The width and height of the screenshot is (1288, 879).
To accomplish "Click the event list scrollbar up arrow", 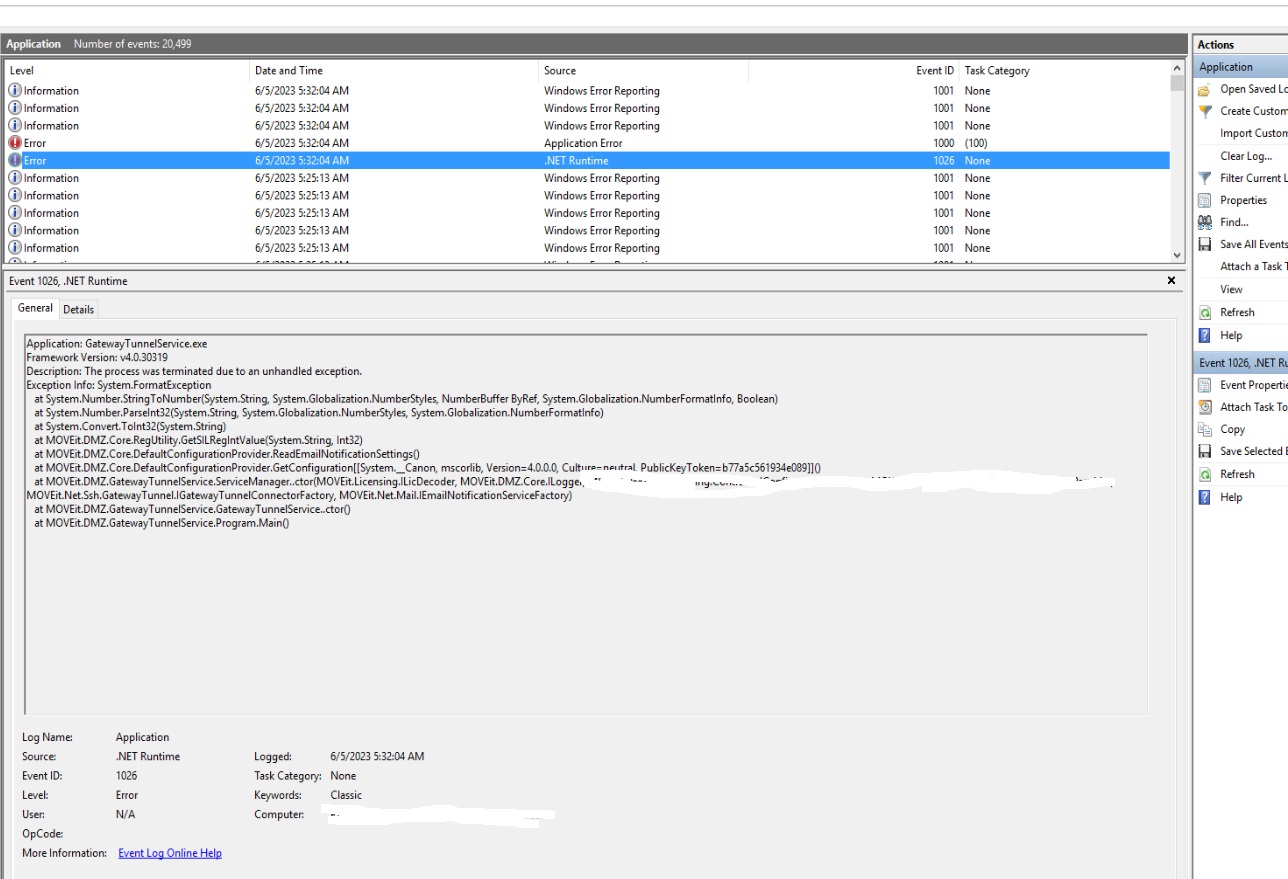I will point(1177,69).
